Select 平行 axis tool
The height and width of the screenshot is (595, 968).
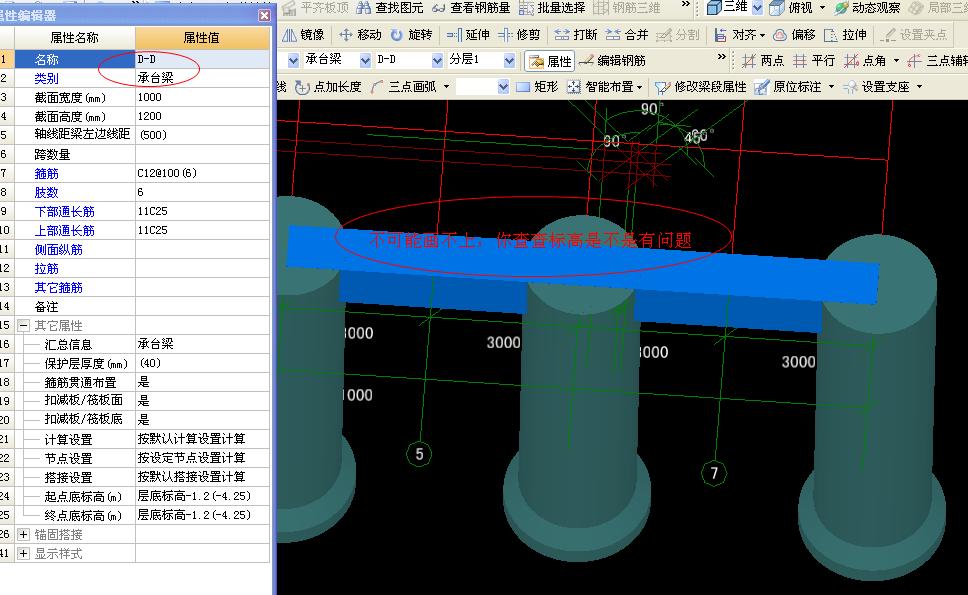(x=814, y=60)
